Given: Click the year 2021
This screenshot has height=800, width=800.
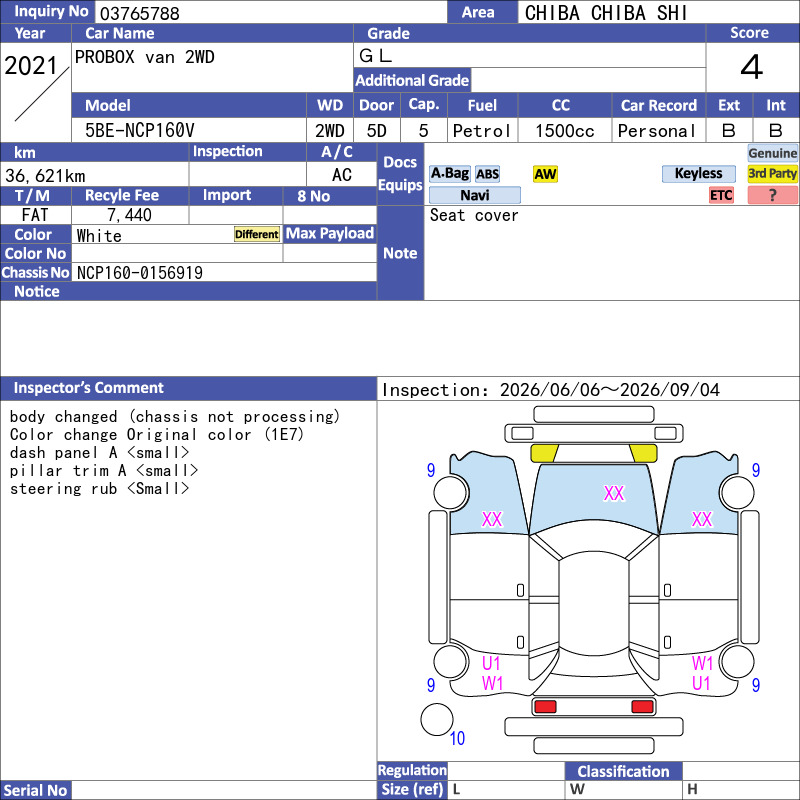Looking at the screenshot, I should 31,66.
